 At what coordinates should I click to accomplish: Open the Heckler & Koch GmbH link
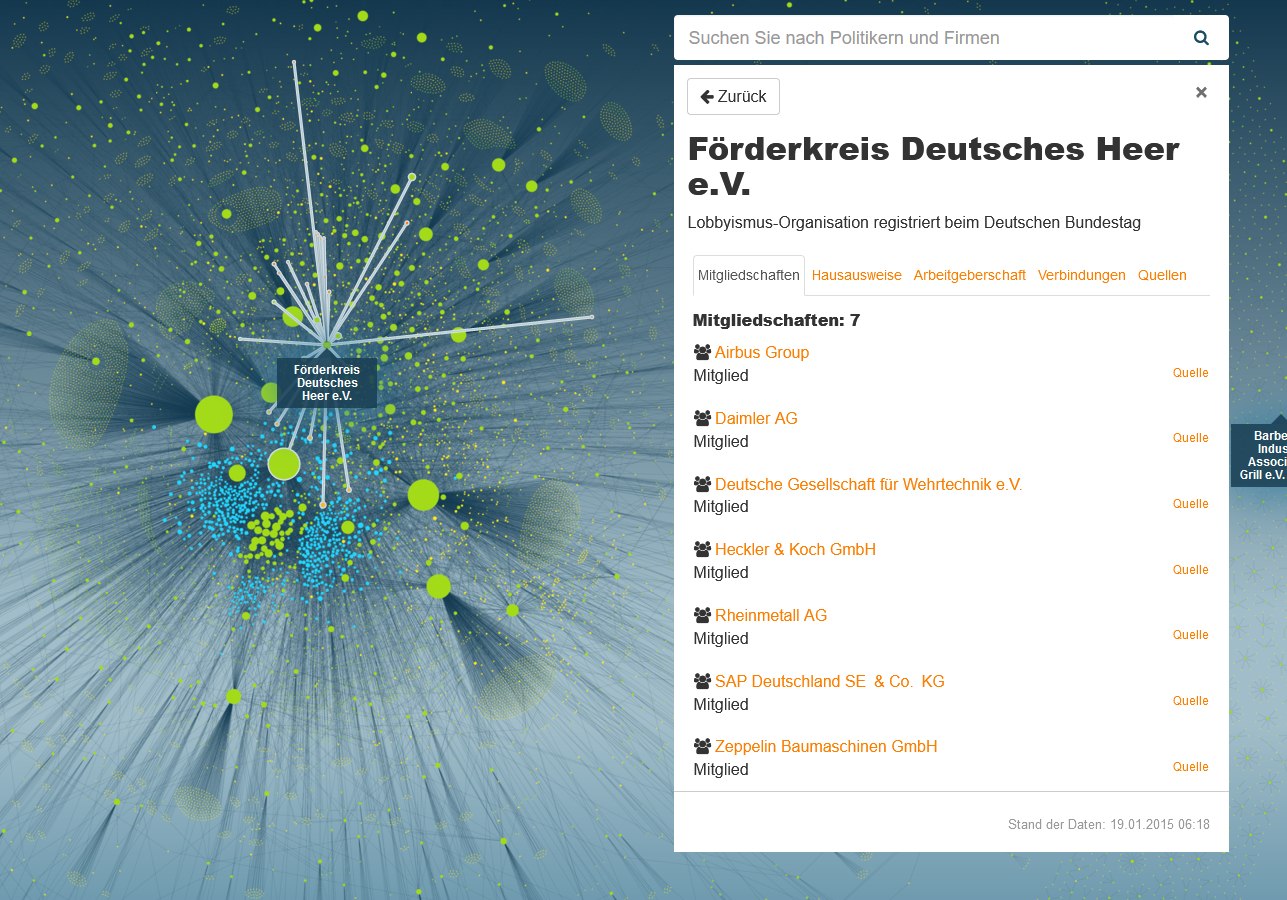pos(795,549)
